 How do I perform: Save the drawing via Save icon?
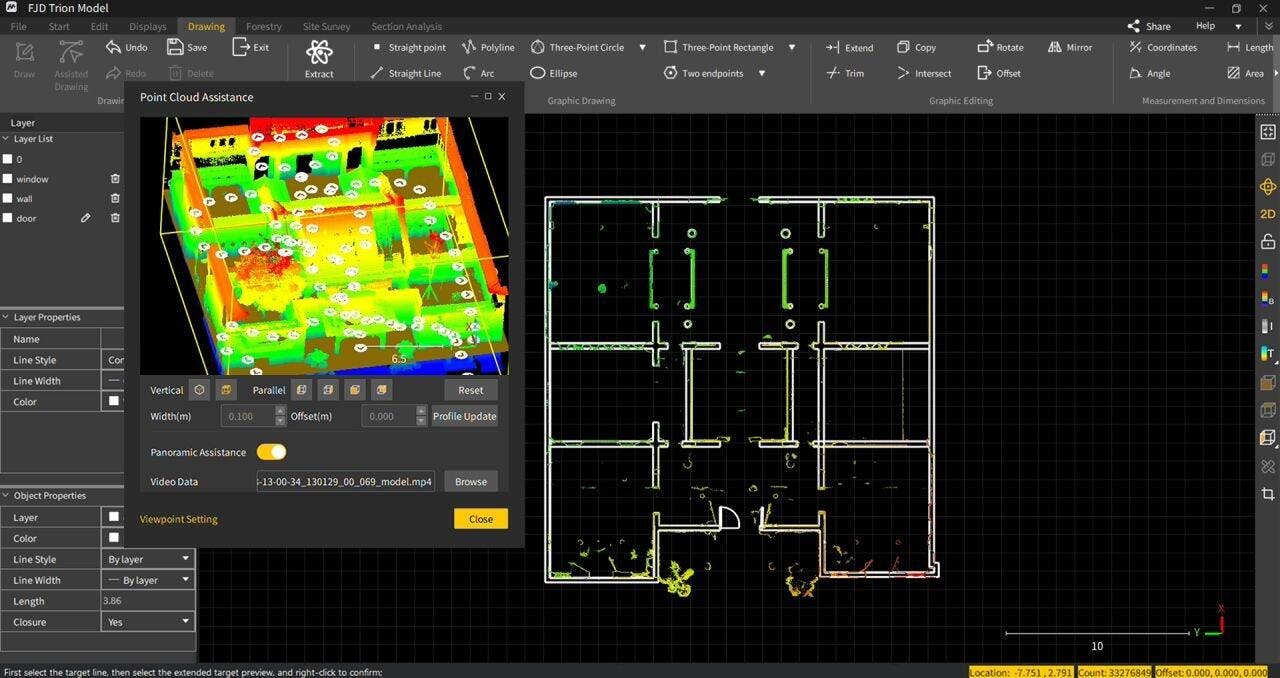(187, 47)
